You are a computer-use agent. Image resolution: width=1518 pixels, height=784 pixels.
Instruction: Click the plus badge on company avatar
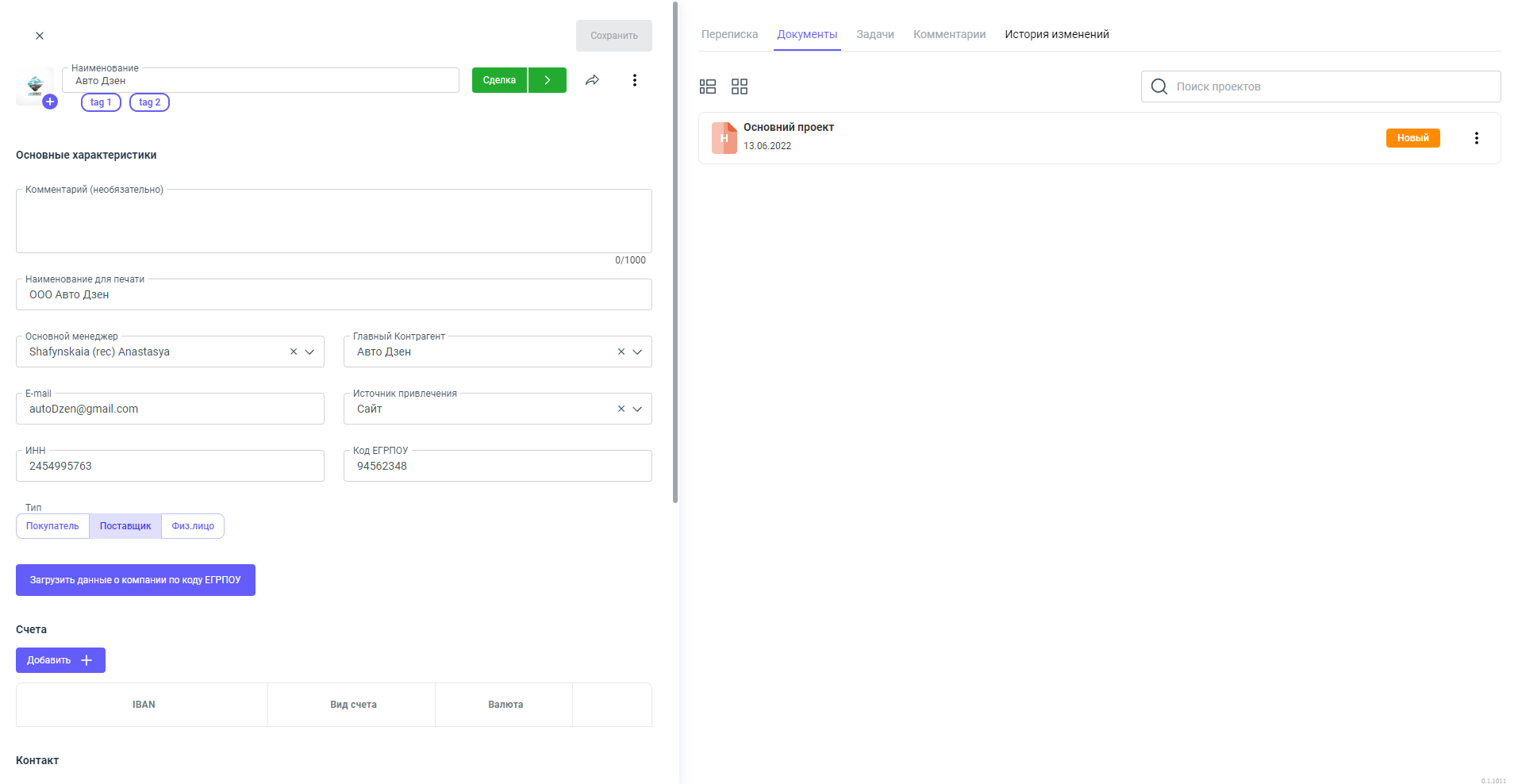50,102
